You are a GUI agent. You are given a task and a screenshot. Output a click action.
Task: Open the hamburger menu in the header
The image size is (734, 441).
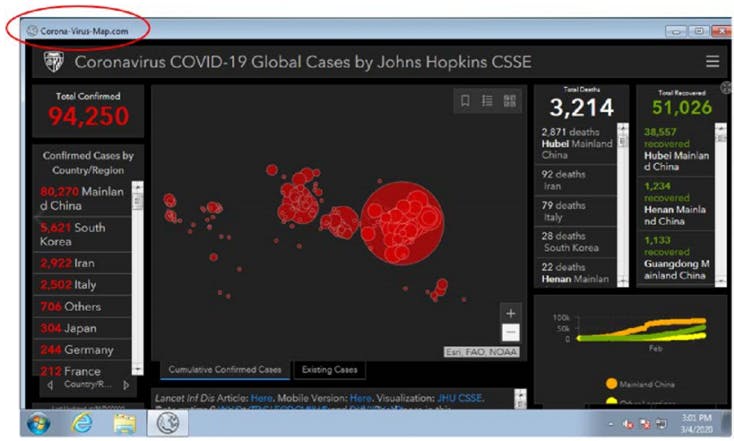(712, 62)
